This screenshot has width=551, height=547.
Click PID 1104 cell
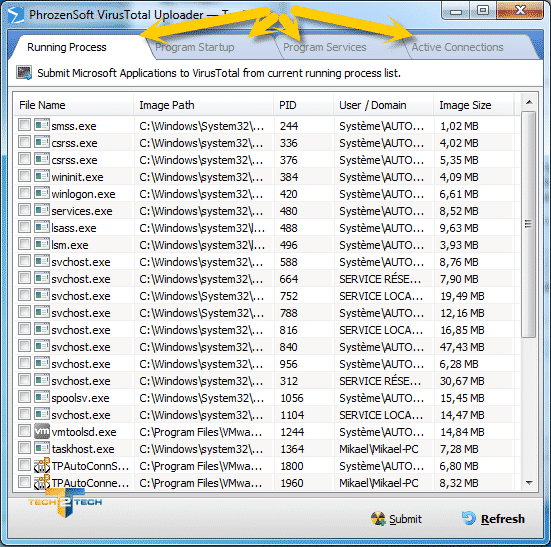click(292, 415)
